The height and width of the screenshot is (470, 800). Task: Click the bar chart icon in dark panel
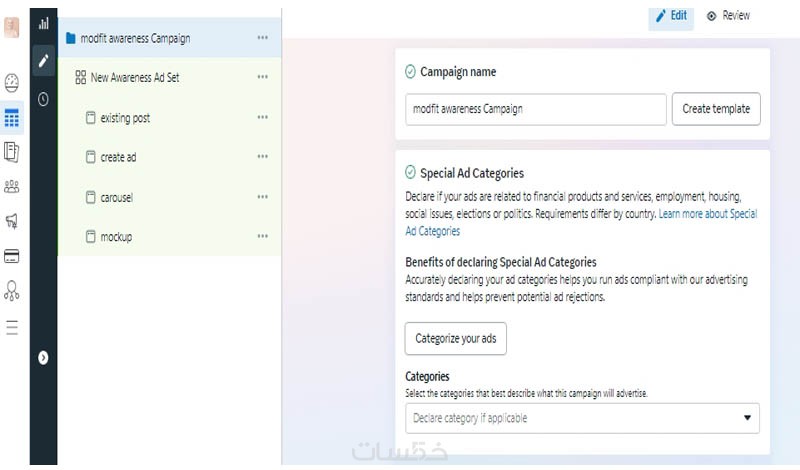(x=43, y=23)
